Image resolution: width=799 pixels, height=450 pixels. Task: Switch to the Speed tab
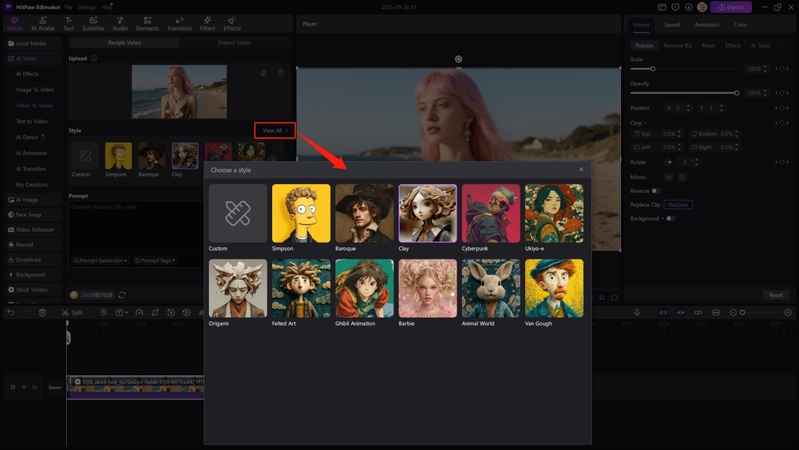tap(672, 24)
